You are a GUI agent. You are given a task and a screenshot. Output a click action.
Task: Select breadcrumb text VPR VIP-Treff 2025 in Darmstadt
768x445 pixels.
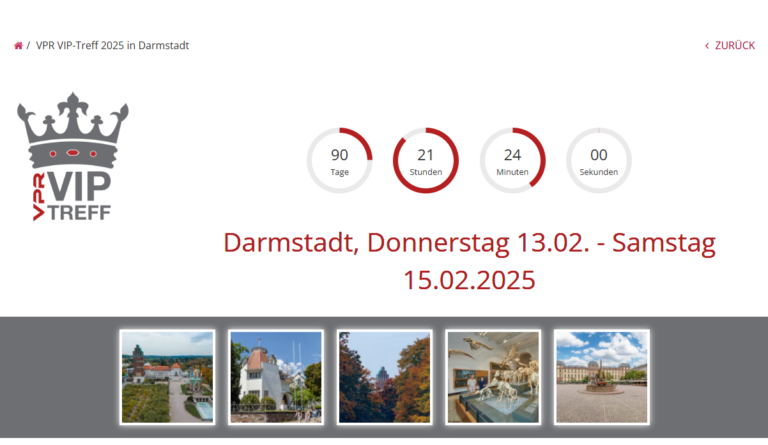pos(112,46)
